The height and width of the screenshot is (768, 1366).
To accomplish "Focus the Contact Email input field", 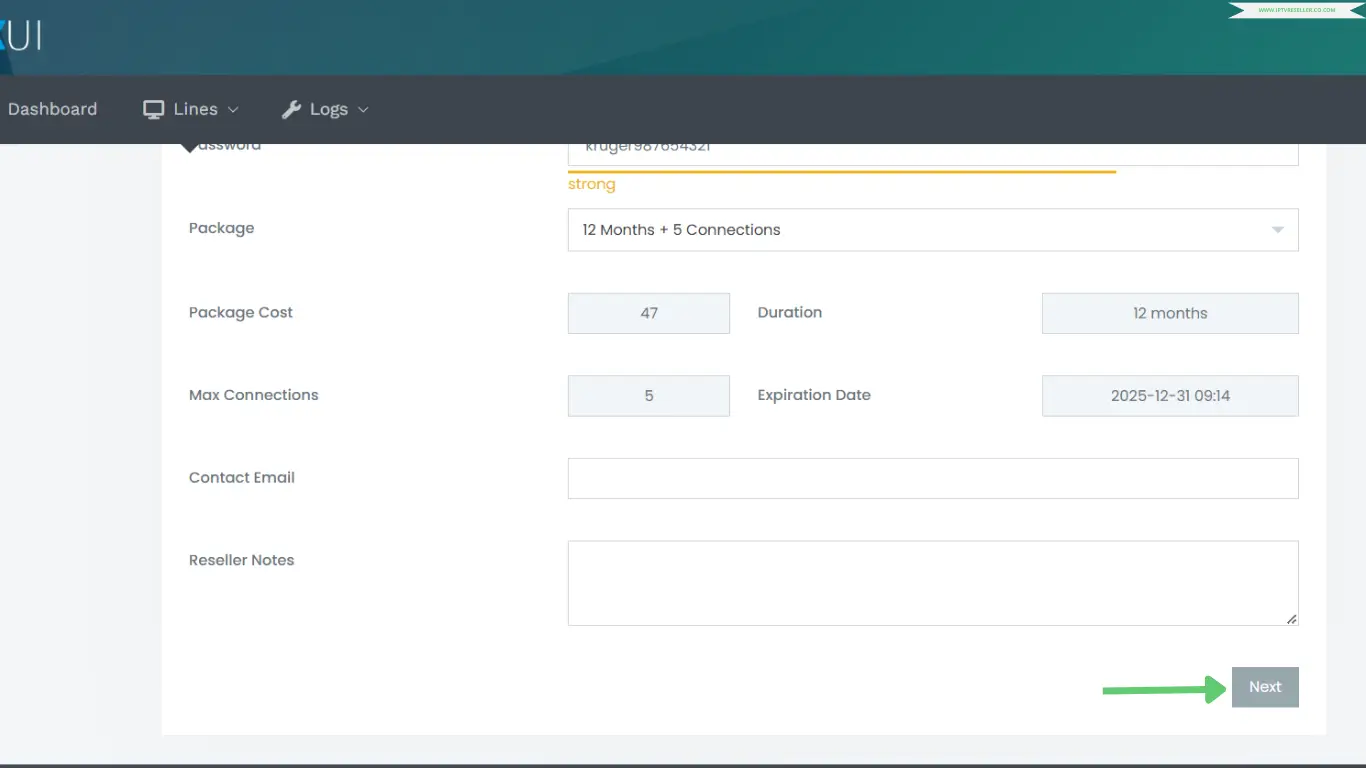I will pyautogui.click(x=932, y=478).
